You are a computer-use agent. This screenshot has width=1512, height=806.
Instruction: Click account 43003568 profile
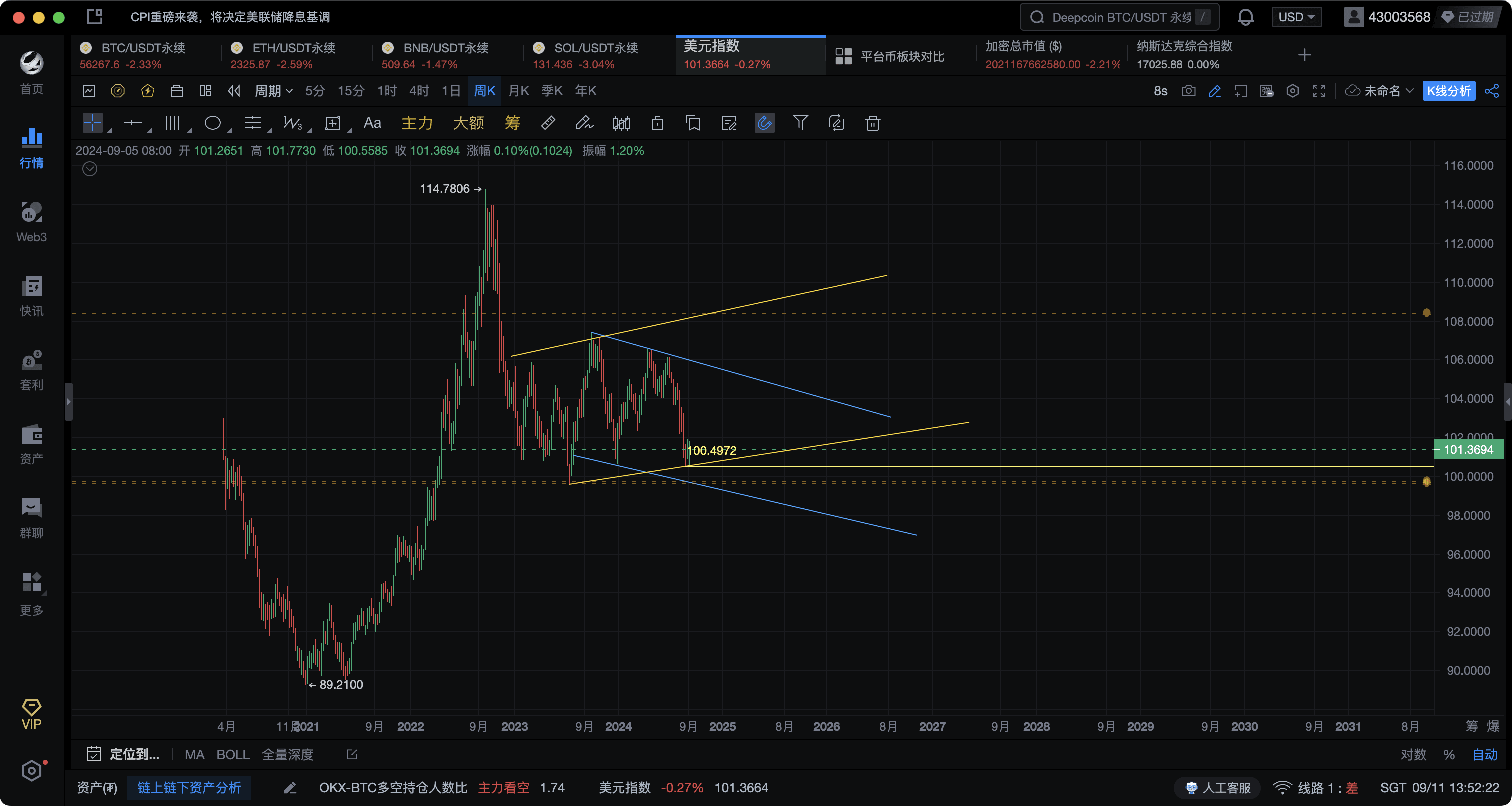(x=1387, y=17)
